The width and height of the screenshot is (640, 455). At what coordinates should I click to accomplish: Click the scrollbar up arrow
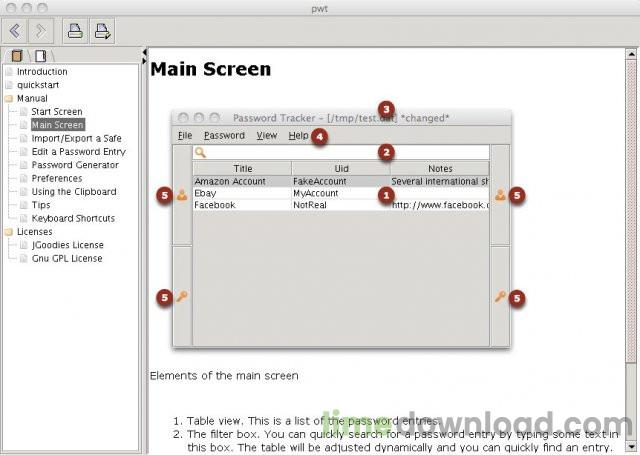coord(631,54)
